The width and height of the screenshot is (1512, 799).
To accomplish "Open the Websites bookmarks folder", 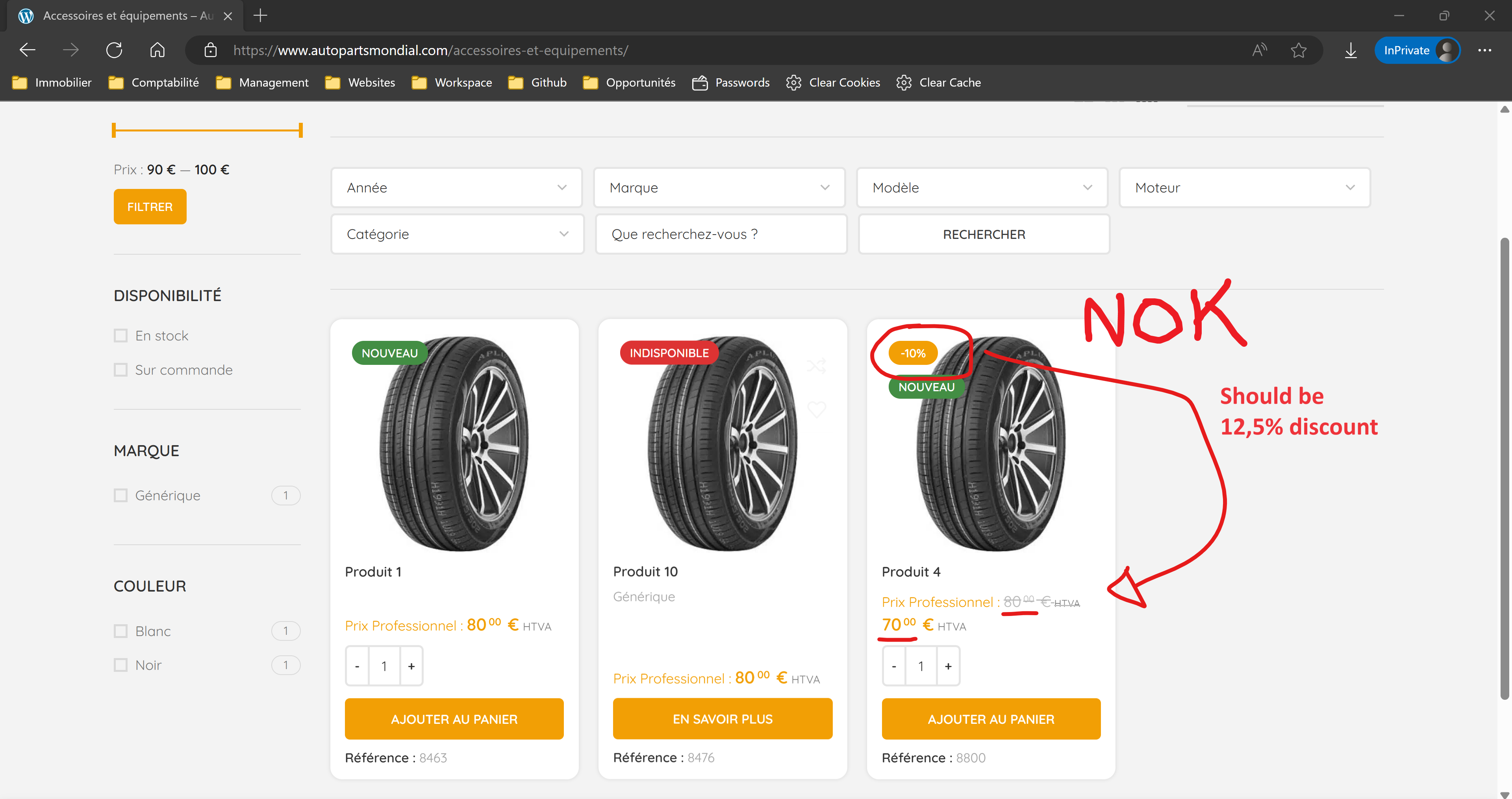I will tap(360, 83).
